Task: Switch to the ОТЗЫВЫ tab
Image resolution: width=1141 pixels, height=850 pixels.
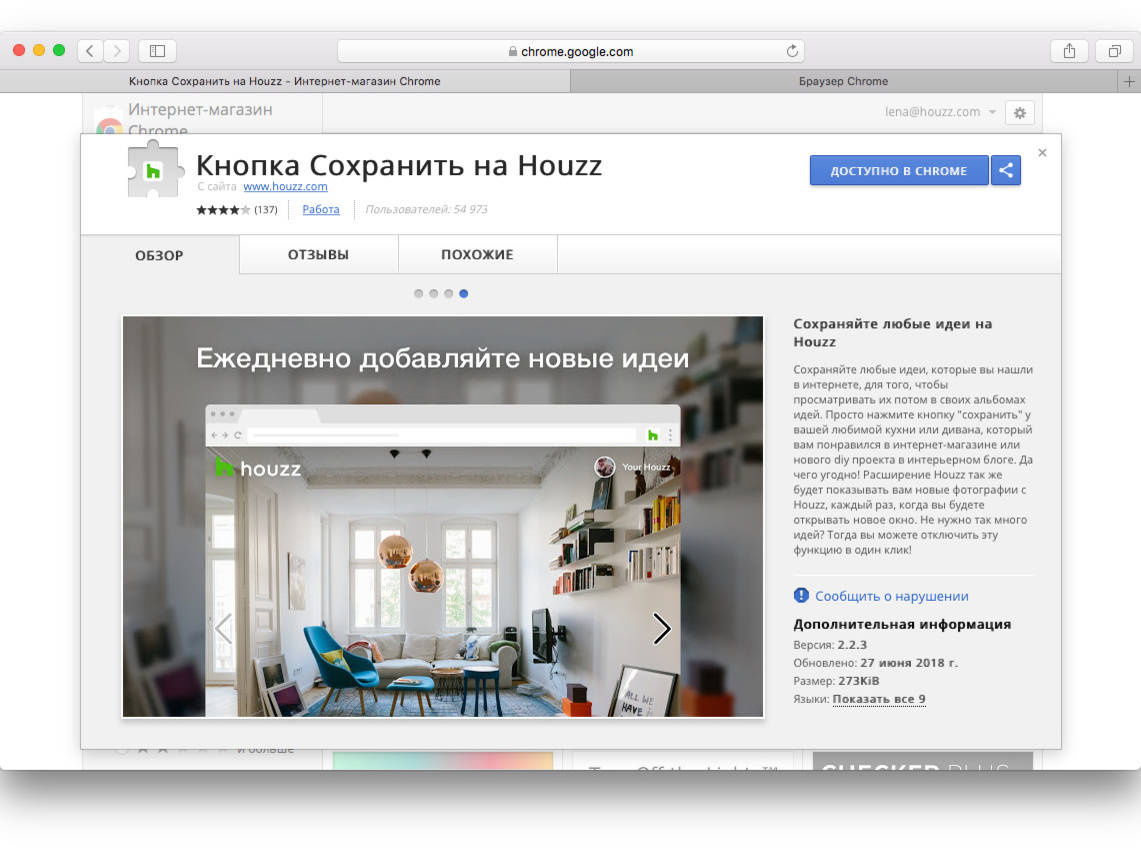Action: pyautogui.click(x=318, y=254)
